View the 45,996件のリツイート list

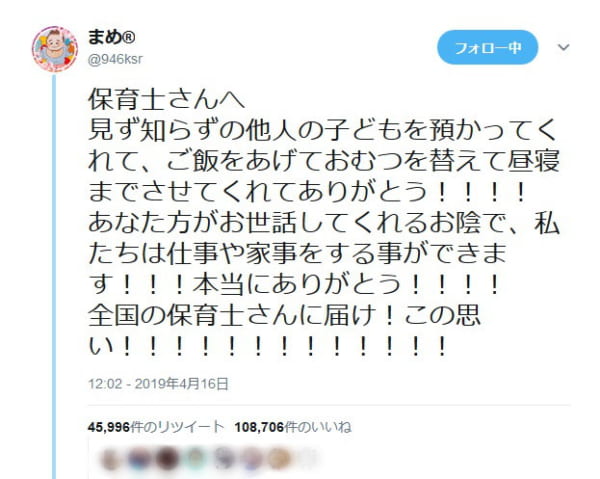155,427
